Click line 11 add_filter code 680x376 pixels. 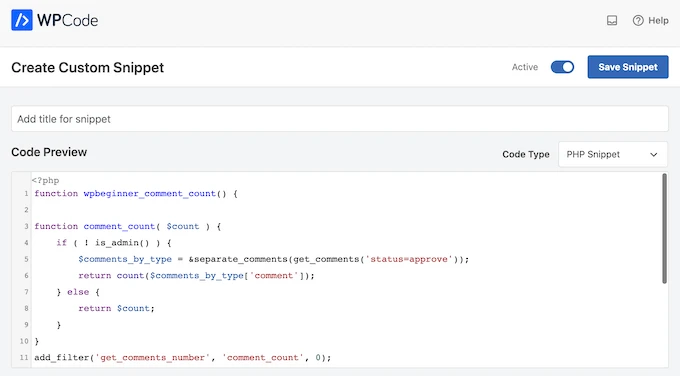tap(183, 358)
